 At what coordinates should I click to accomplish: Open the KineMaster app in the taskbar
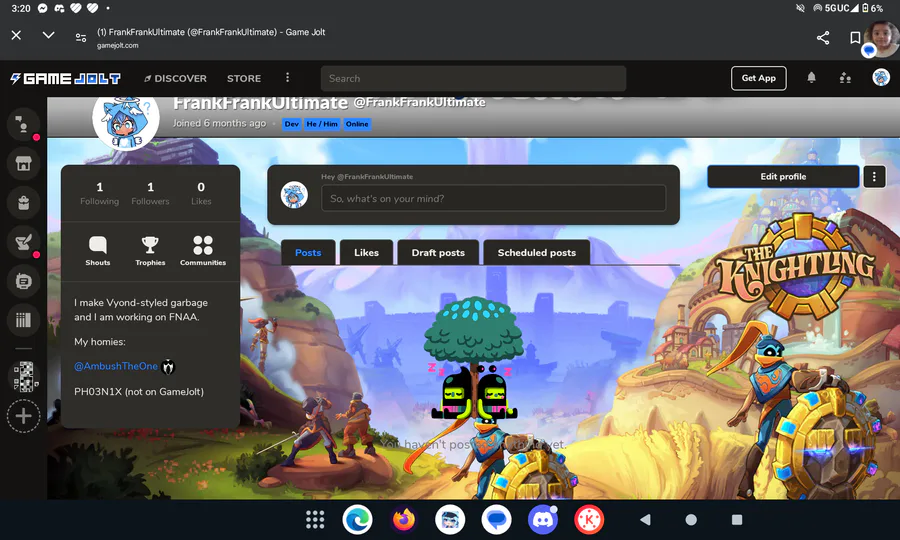(x=589, y=520)
